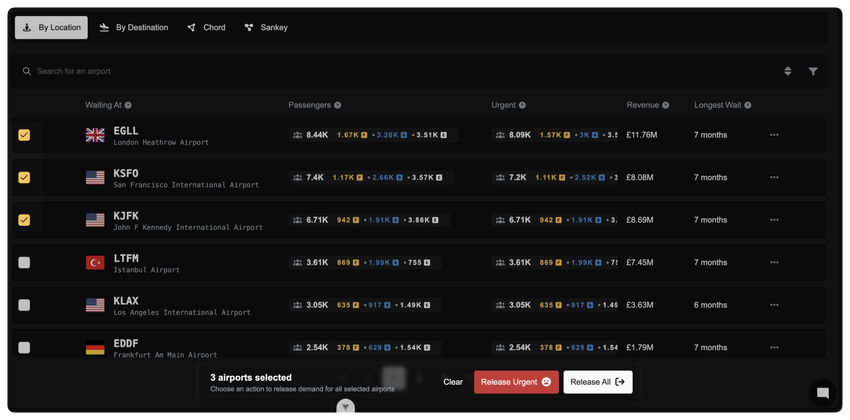
Task: Click info icon next to Waiting At
Action: (x=128, y=105)
